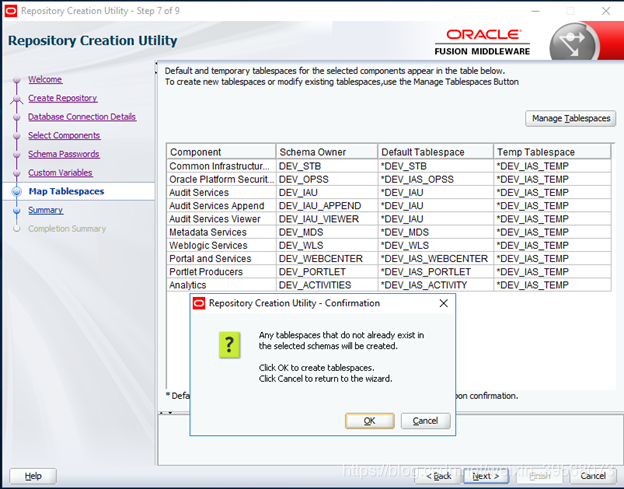Click the Oracle icon in main window title bar
Viewport: 624px width, 489px height.
(x=11, y=11)
